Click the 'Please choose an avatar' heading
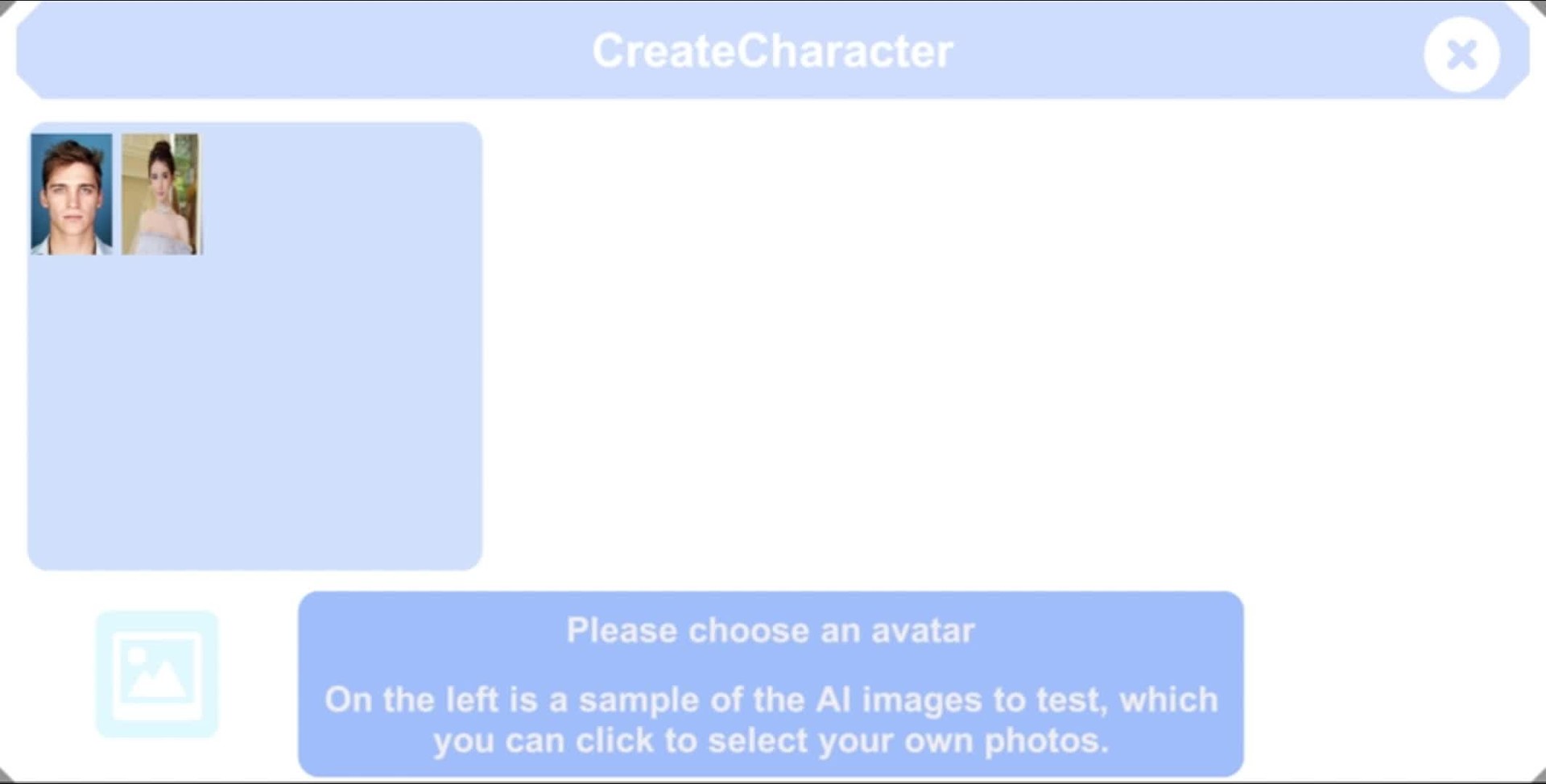 tap(771, 630)
